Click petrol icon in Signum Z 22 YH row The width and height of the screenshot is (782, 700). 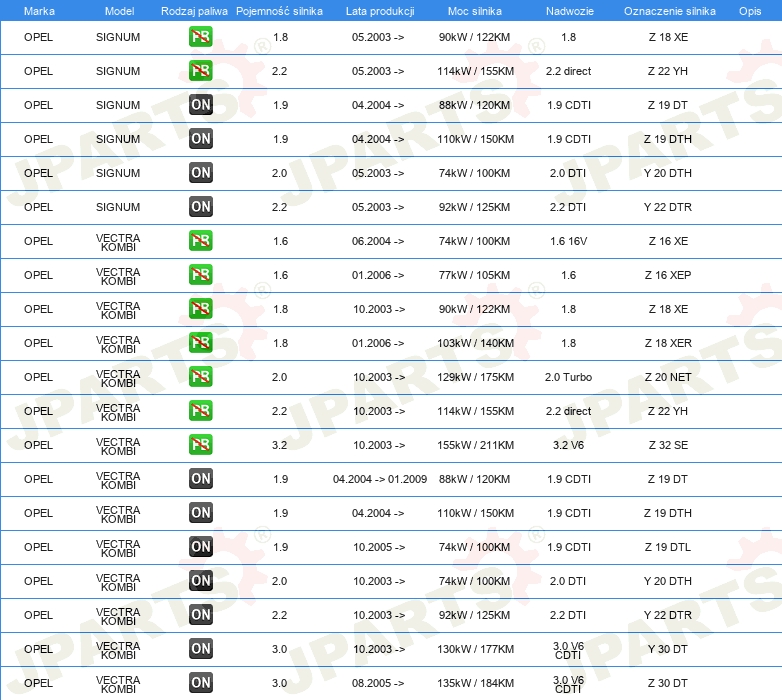pos(200,71)
